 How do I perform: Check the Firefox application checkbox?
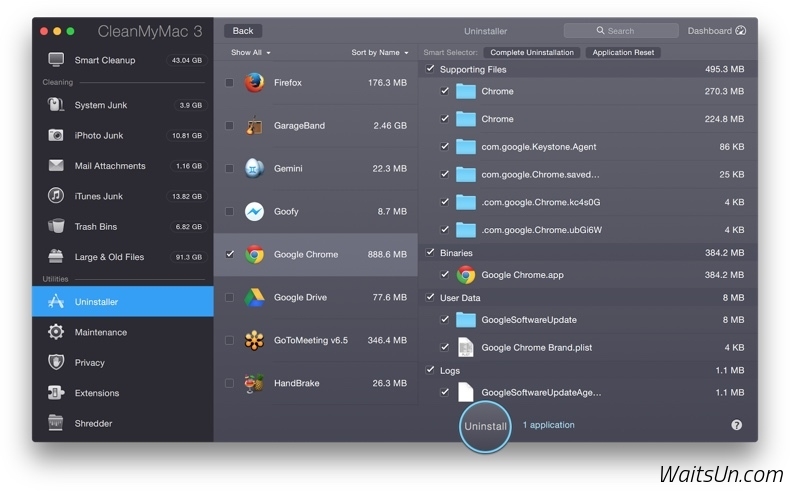229,83
